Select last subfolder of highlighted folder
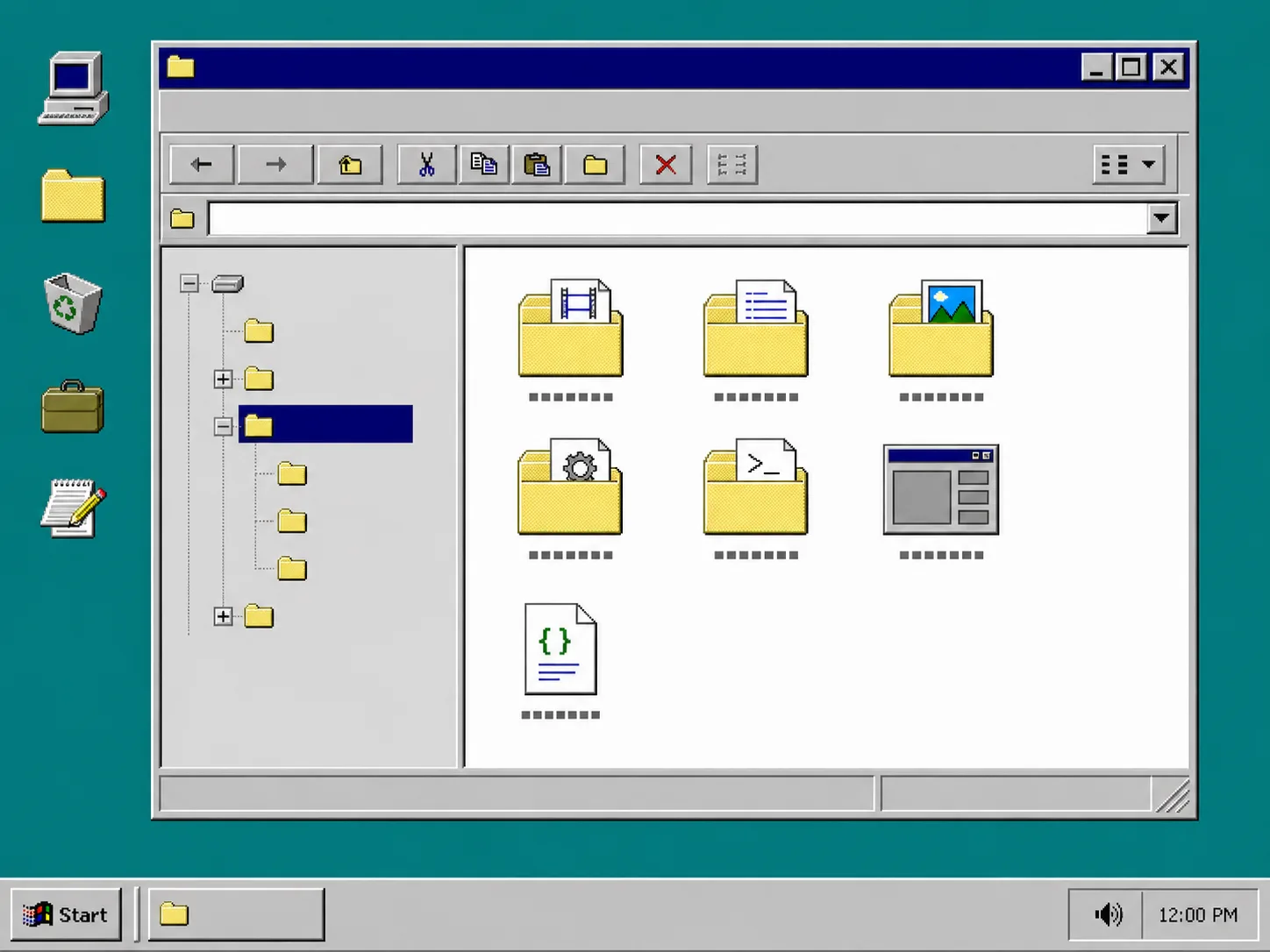Viewport: 1270px width, 952px height. (292, 569)
